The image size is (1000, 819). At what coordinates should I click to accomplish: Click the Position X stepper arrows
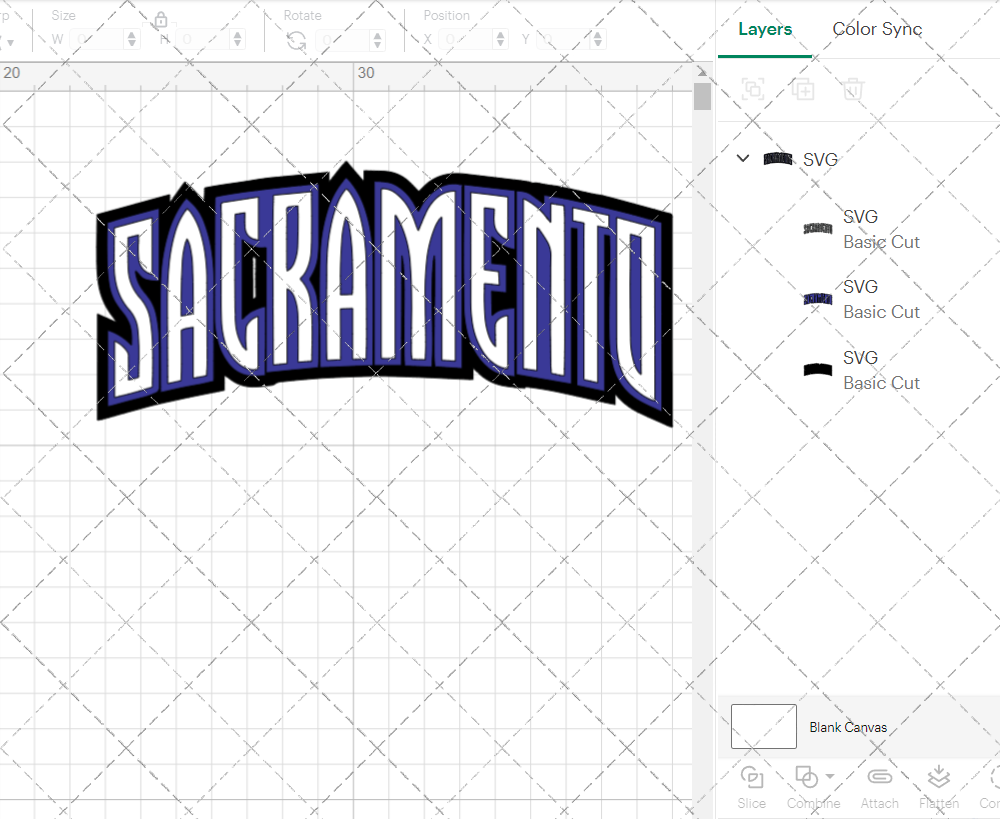[501, 40]
